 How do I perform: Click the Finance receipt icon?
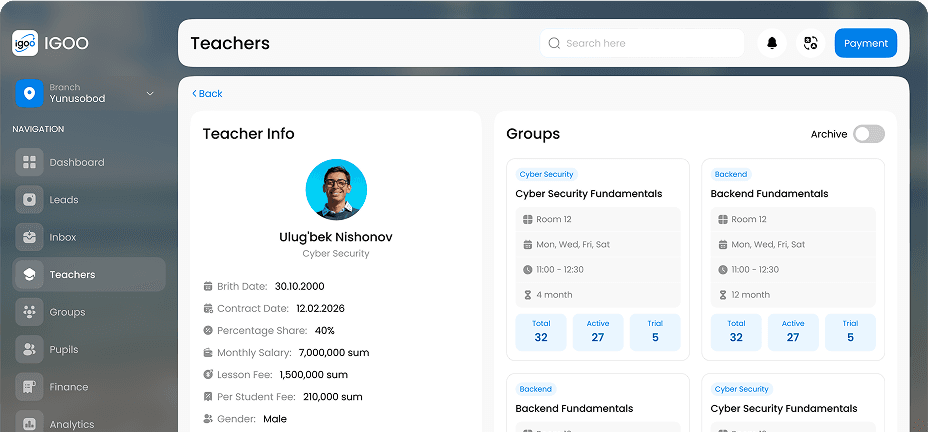click(x=29, y=387)
